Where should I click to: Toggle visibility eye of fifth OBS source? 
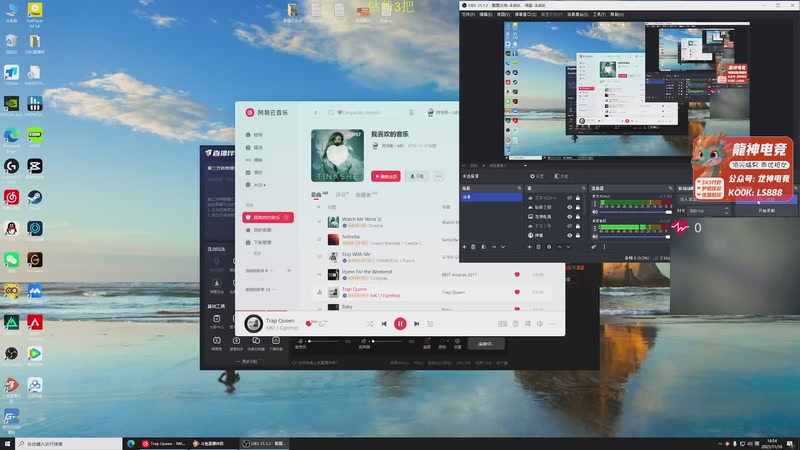pyautogui.click(x=569, y=235)
